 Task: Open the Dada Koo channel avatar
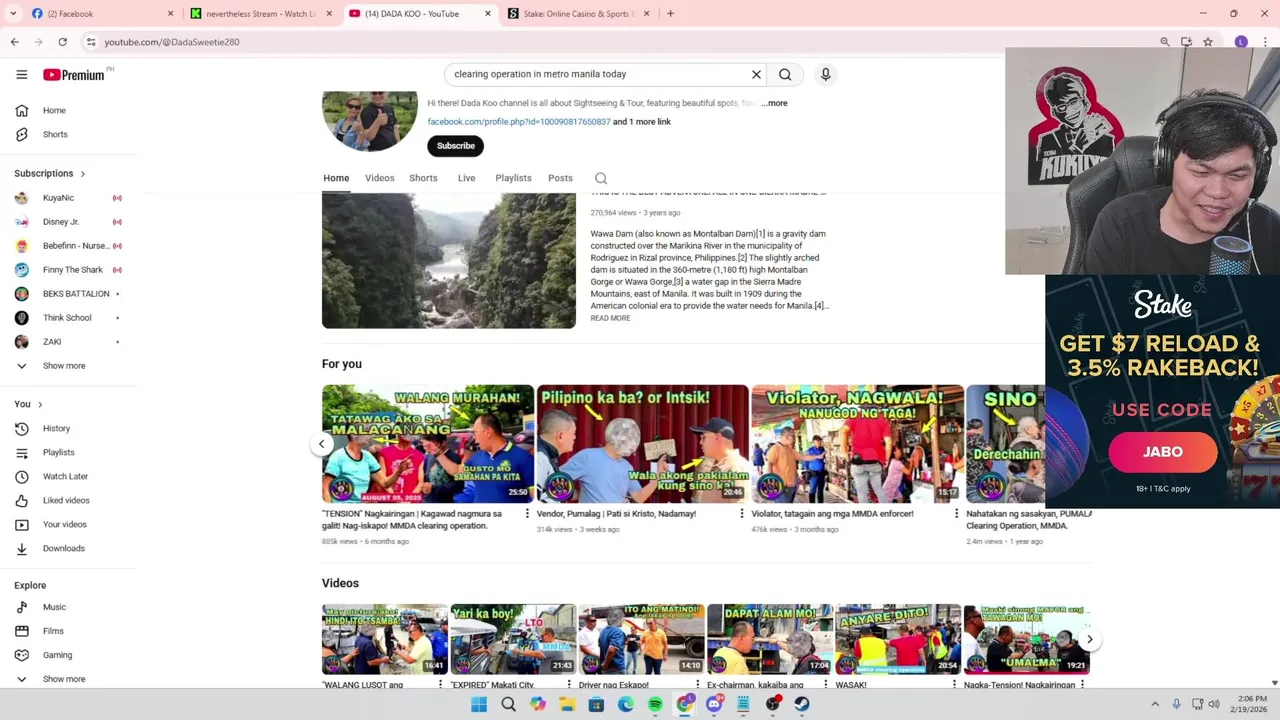point(370,120)
